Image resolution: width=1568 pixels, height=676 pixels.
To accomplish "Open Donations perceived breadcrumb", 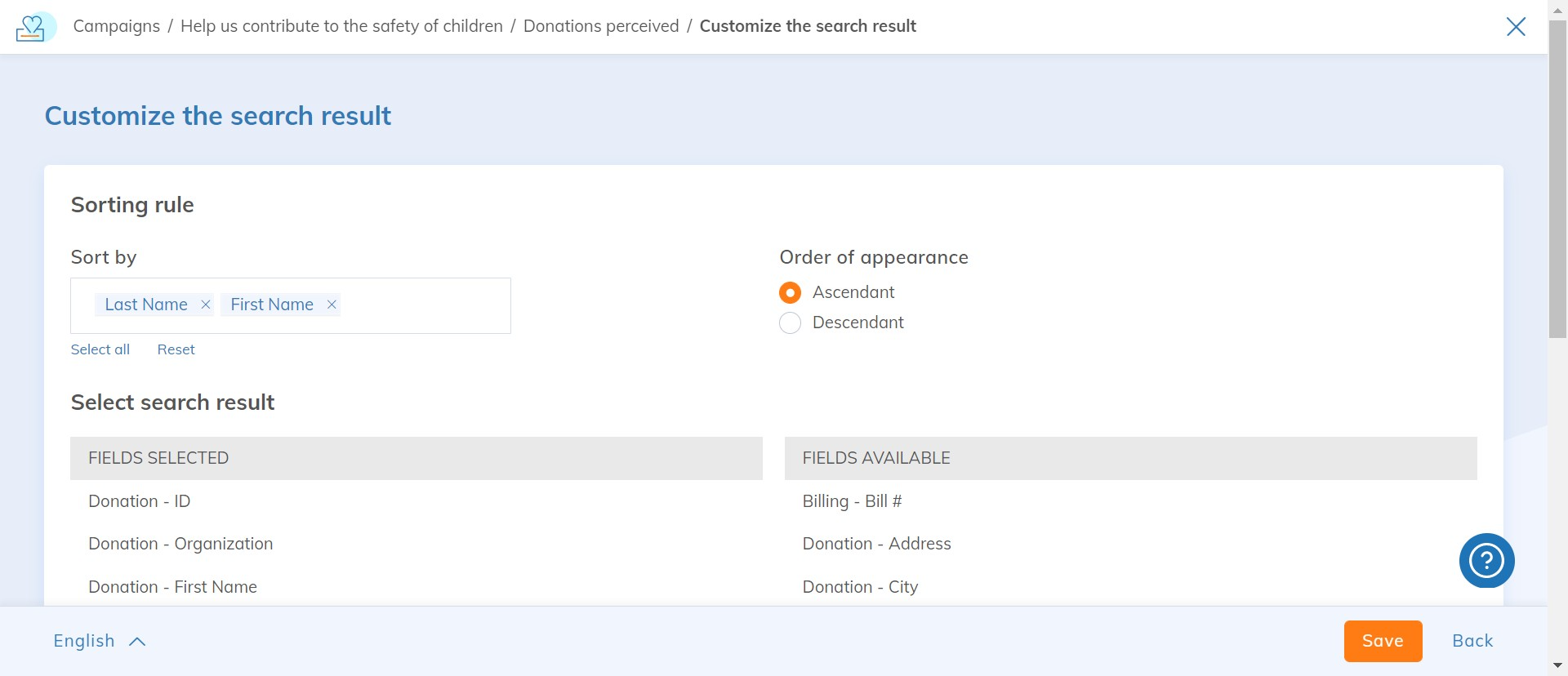I will tap(601, 26).
